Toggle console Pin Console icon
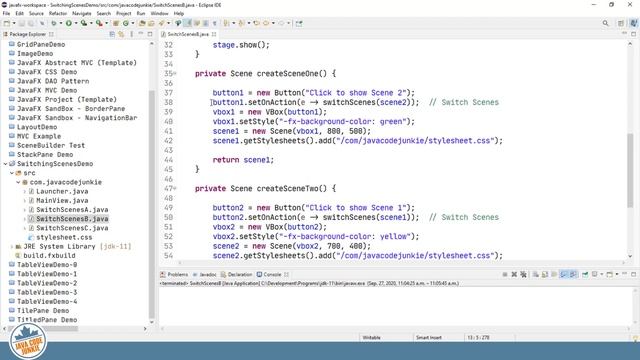This screenshot has height=360, width=640. click(585, 274)
